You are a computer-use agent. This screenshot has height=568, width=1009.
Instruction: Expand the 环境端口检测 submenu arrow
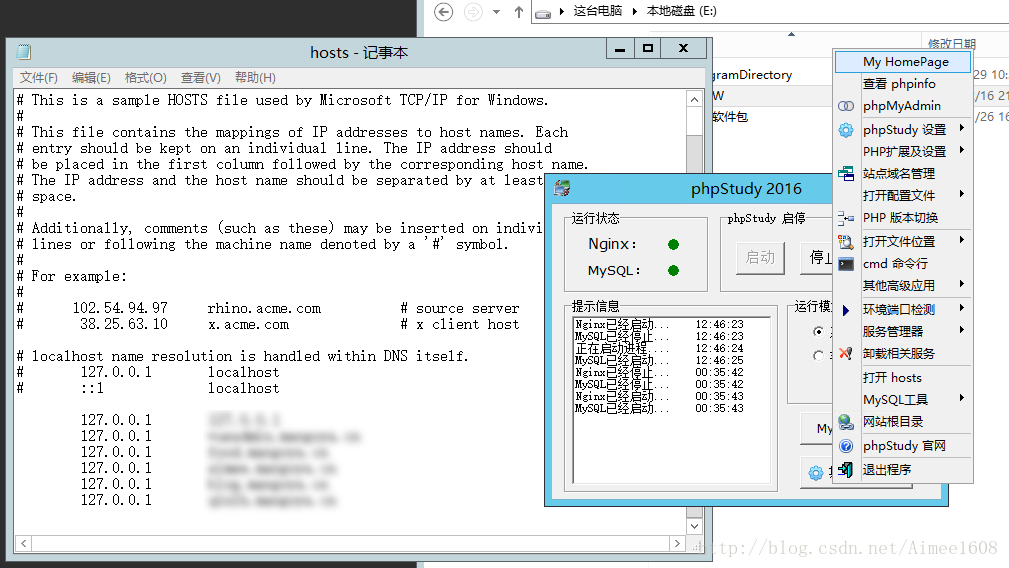pos(962,307)
